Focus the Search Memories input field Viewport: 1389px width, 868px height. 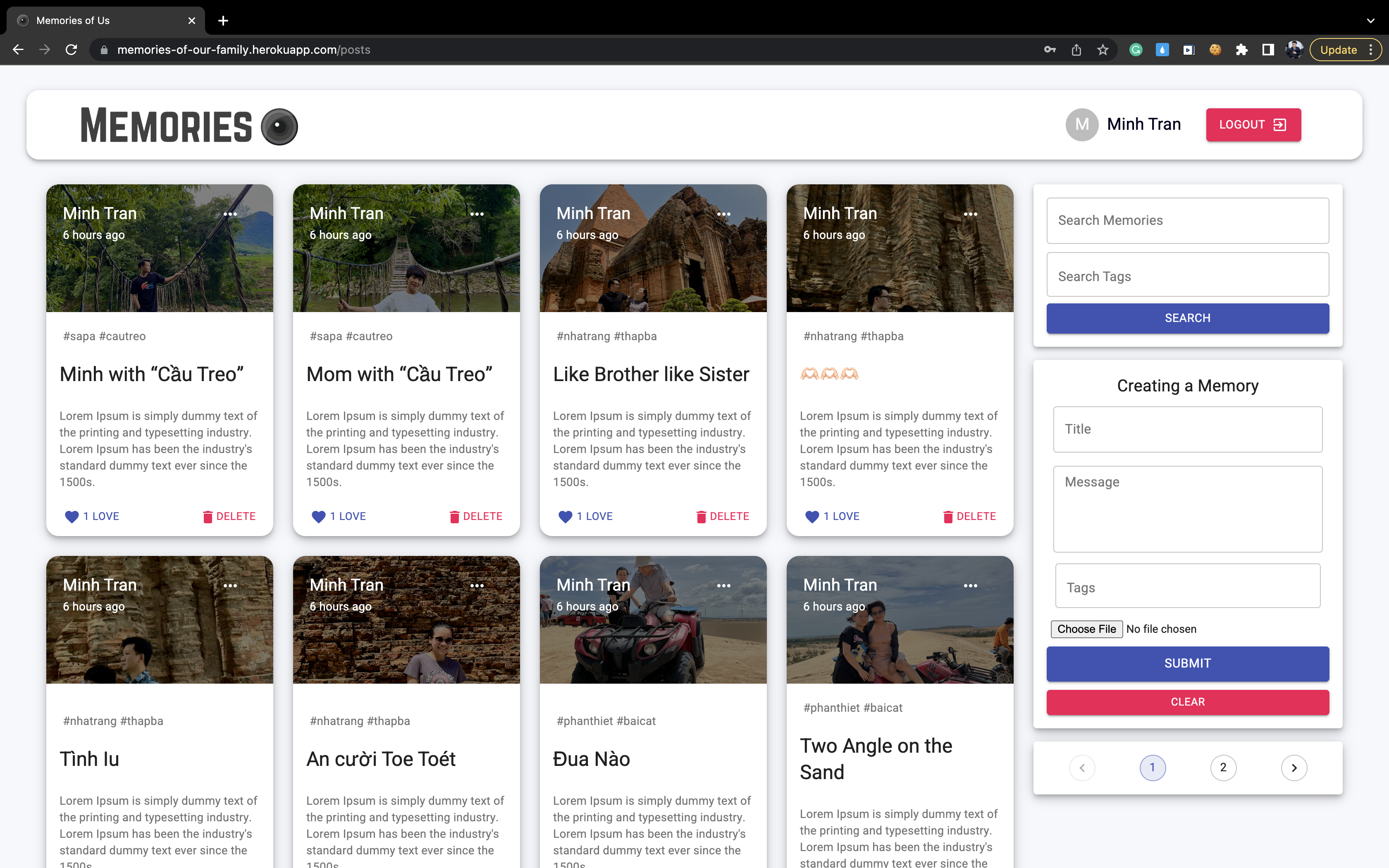[1188, 220]
